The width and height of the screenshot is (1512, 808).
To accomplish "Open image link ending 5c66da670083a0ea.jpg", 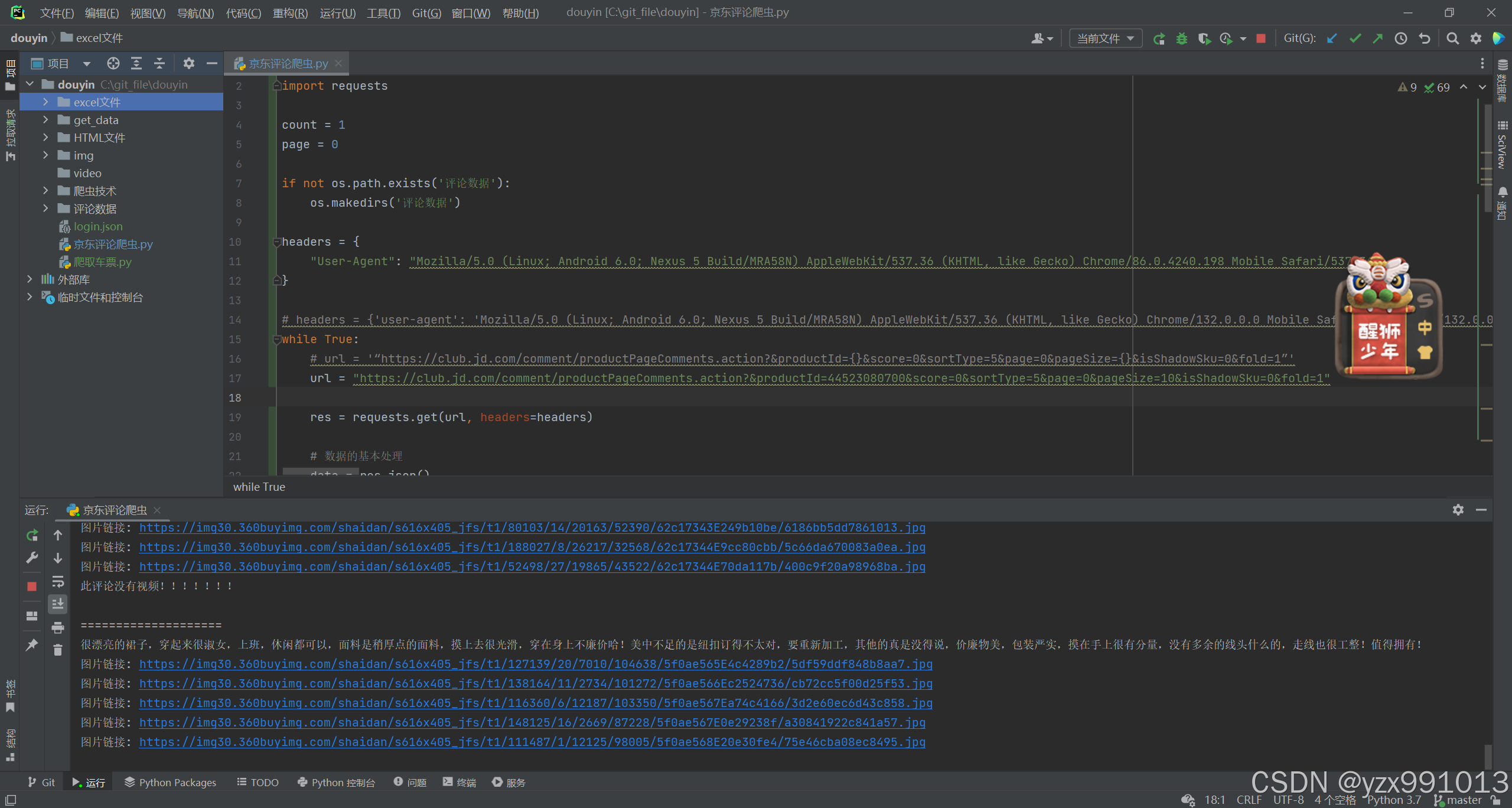I will click(532, 547).
